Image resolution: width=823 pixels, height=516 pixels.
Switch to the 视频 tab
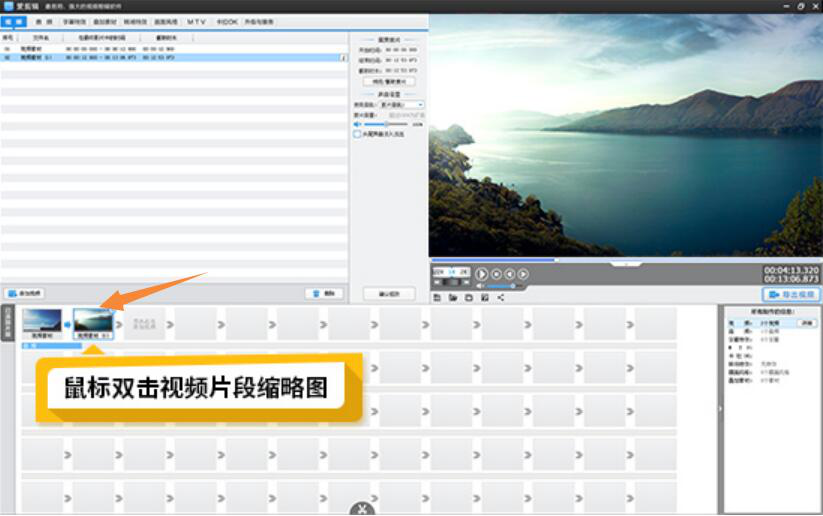[x=14, y=22]
